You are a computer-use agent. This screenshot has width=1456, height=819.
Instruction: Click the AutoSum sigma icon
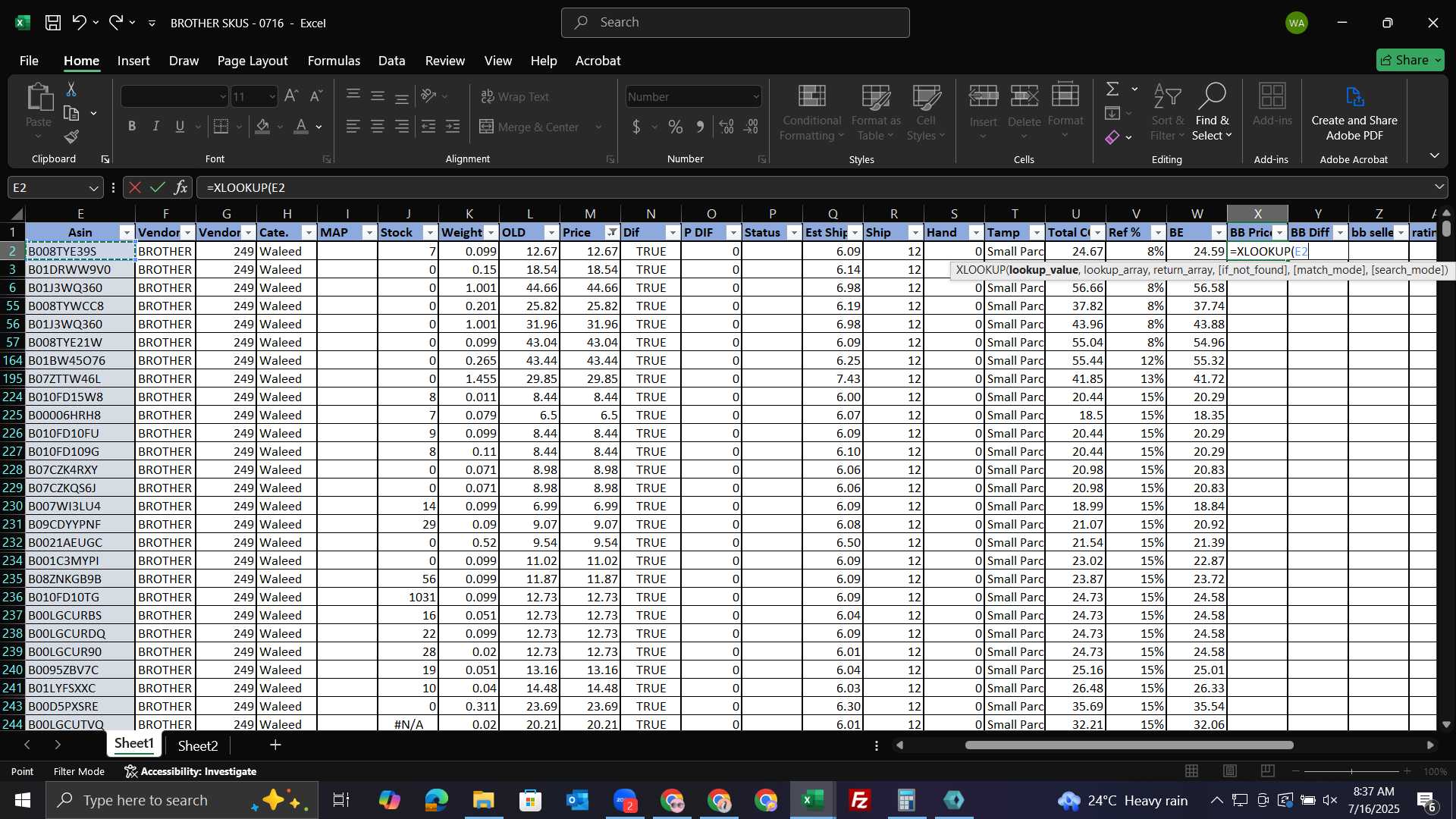(1112, 89)
